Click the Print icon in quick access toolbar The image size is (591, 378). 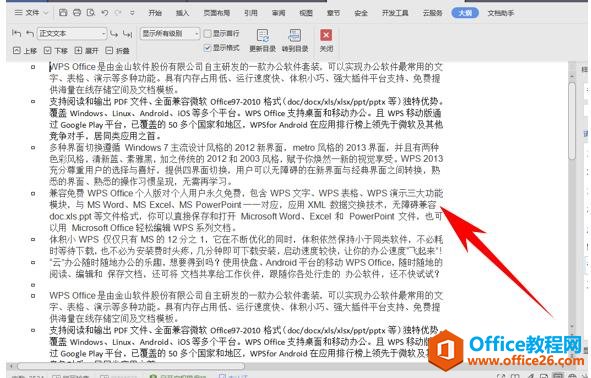pos(77,13)
